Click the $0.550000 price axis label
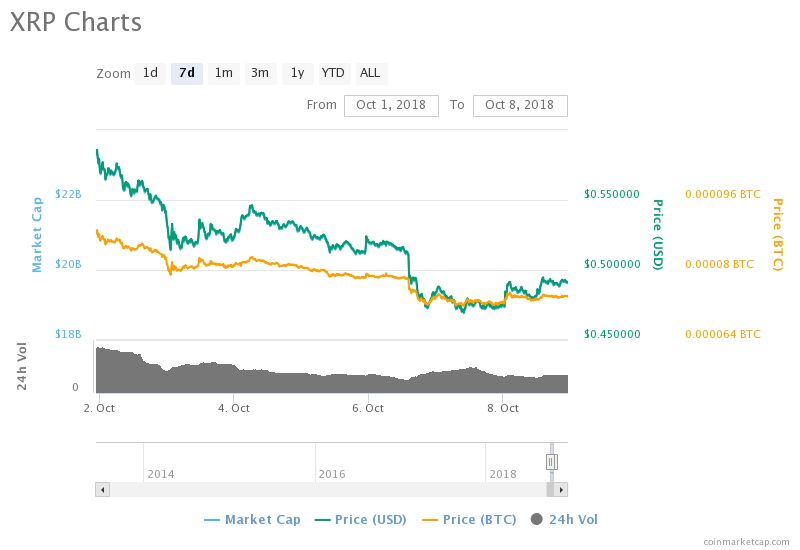The image size is (800, 550). [612, 194]
